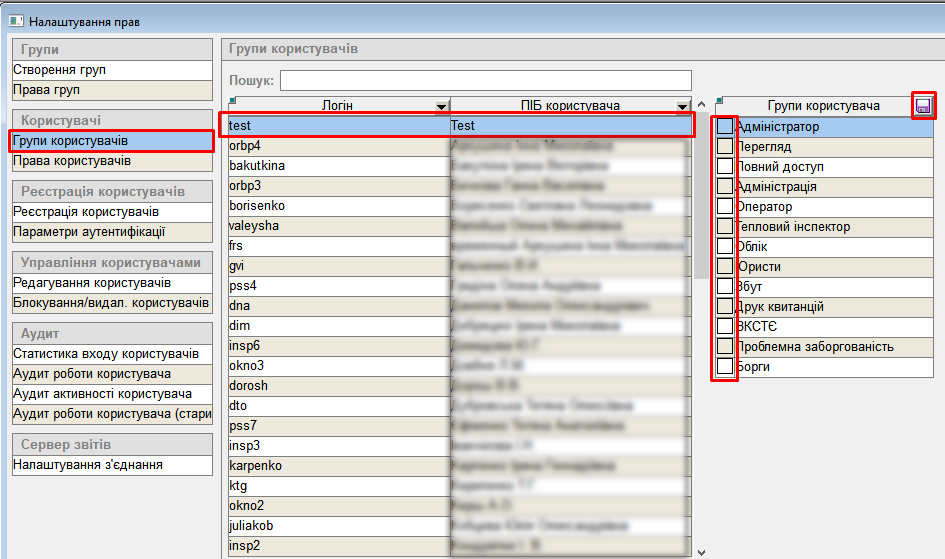The width and height of the screenshot is (945, 559).
Task: Check the Перегляд group checkbox
Action: (725, 147)
